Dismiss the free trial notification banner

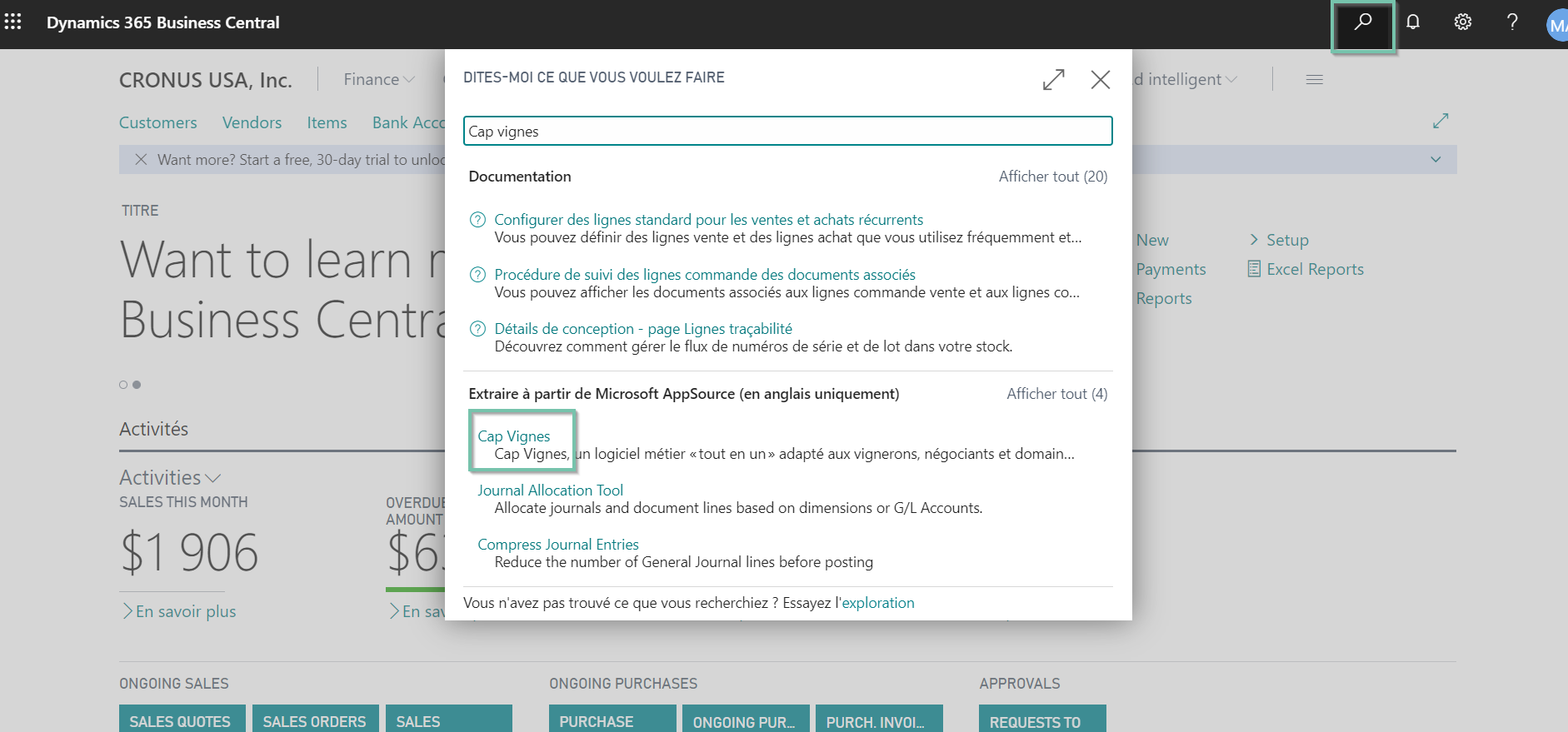click(141, 159)
